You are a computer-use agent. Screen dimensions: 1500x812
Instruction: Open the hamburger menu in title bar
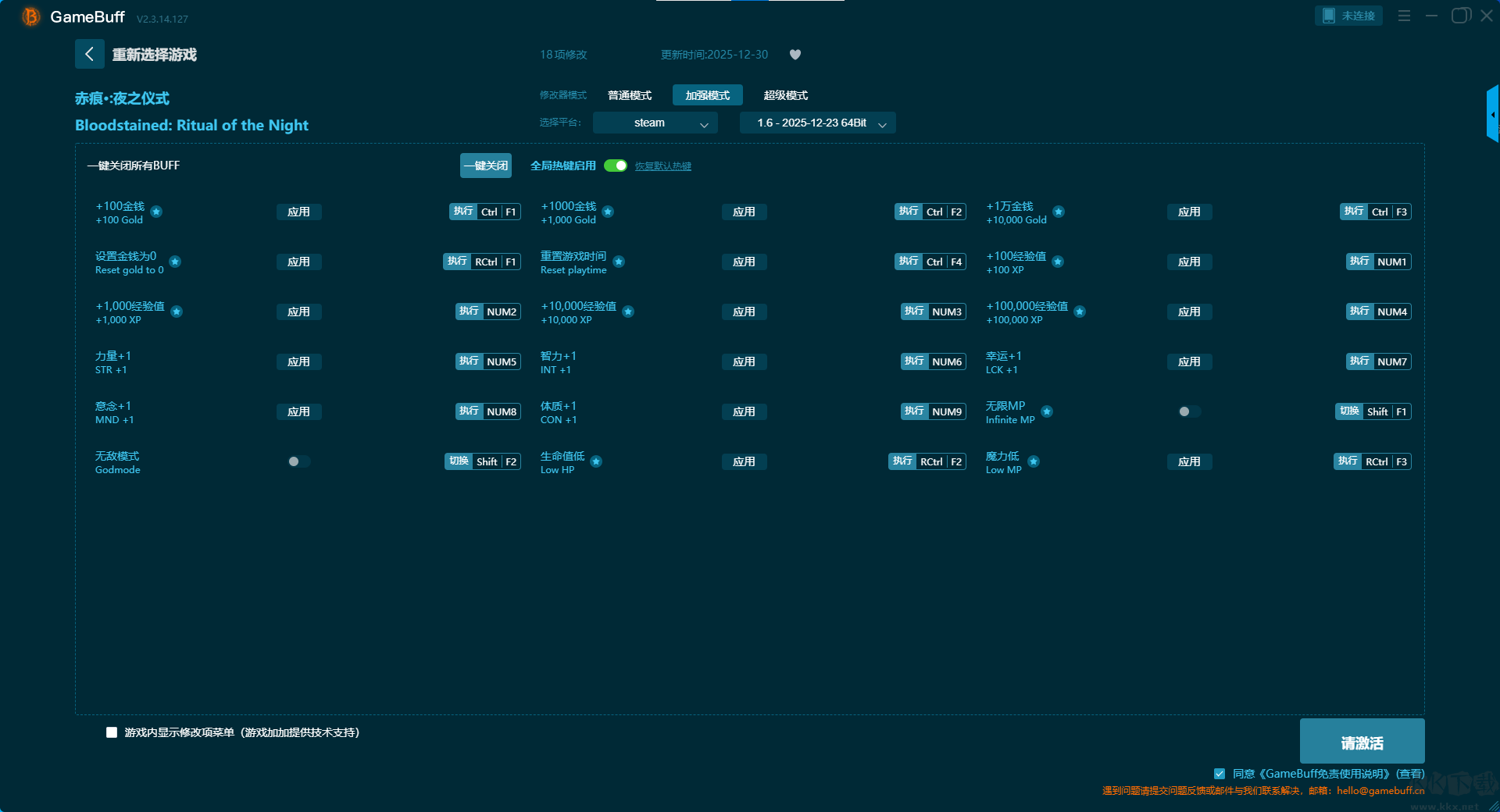[1404, 16]
